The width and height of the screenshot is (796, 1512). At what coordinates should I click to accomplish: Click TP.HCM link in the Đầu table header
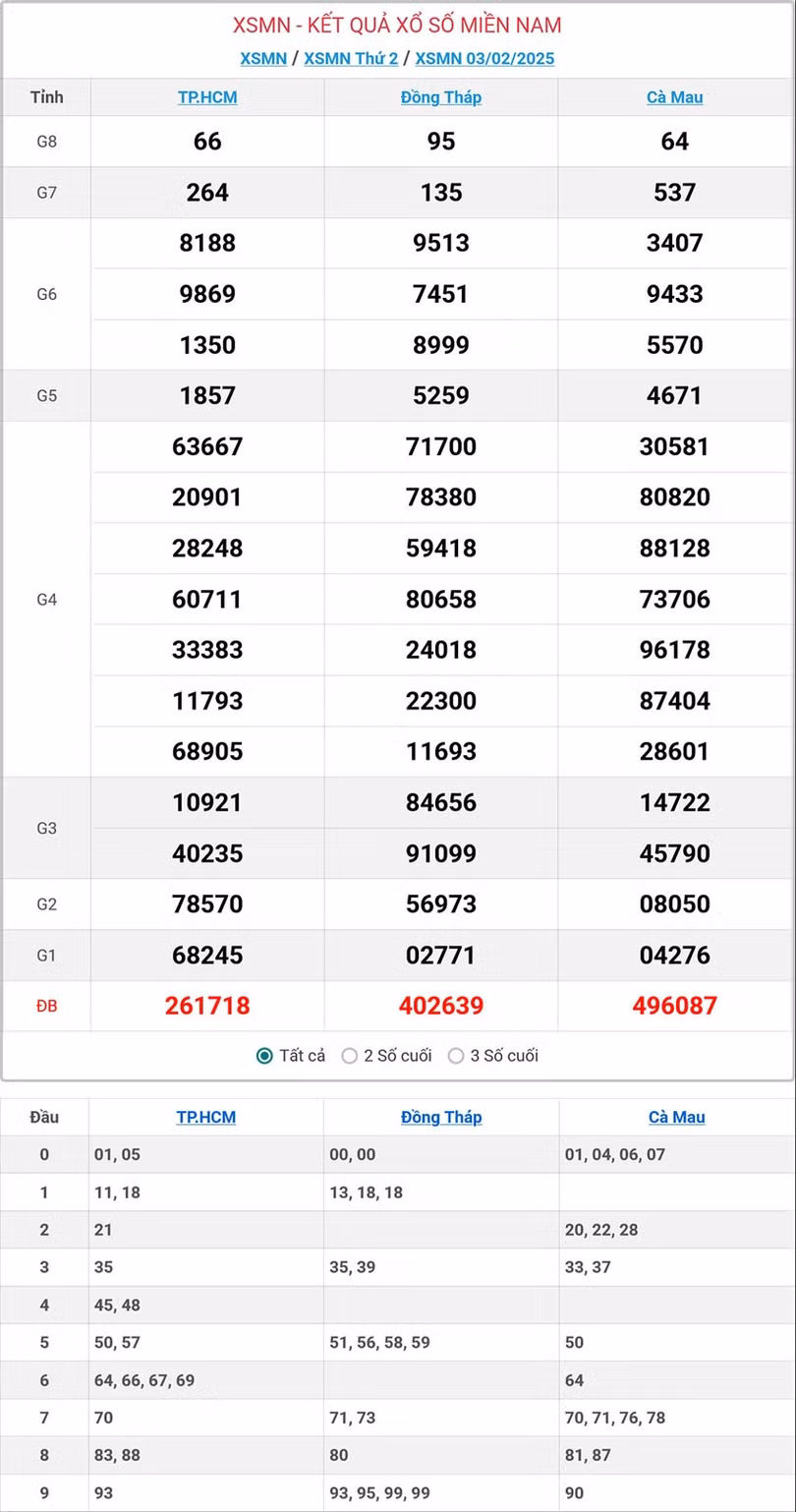[x=206, y=1117]
